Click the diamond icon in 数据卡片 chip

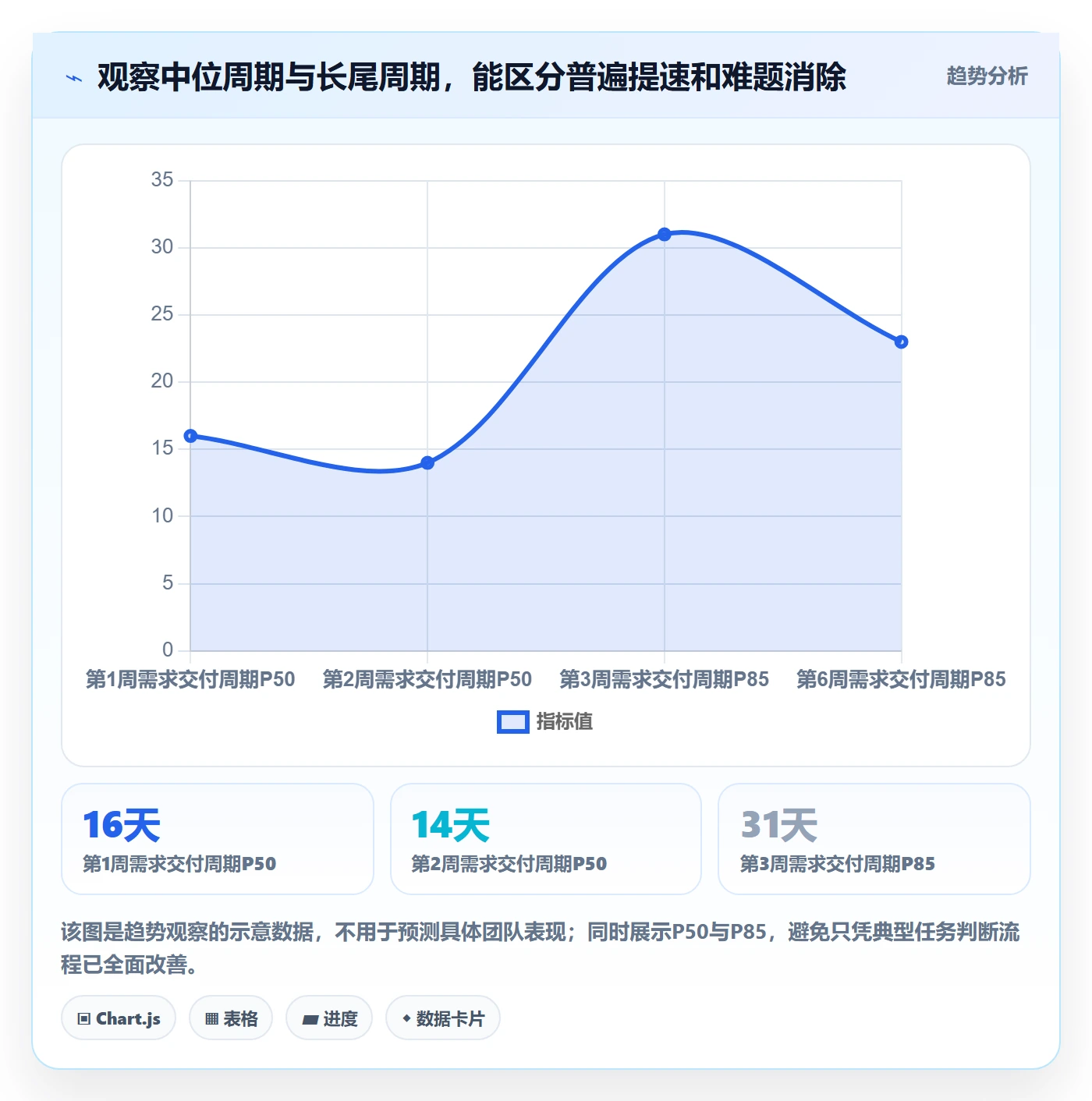click(406, 1018)
